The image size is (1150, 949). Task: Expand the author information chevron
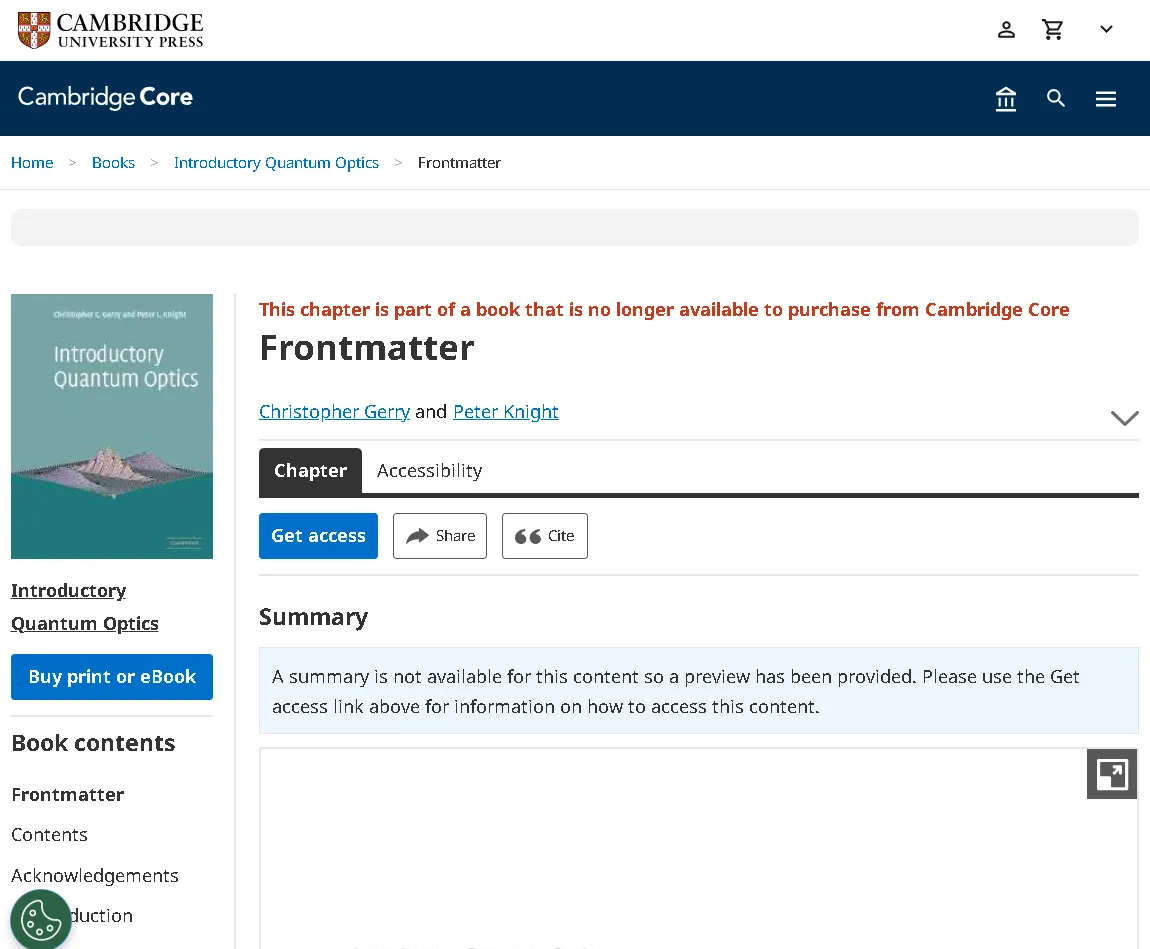click(1124, 418)
